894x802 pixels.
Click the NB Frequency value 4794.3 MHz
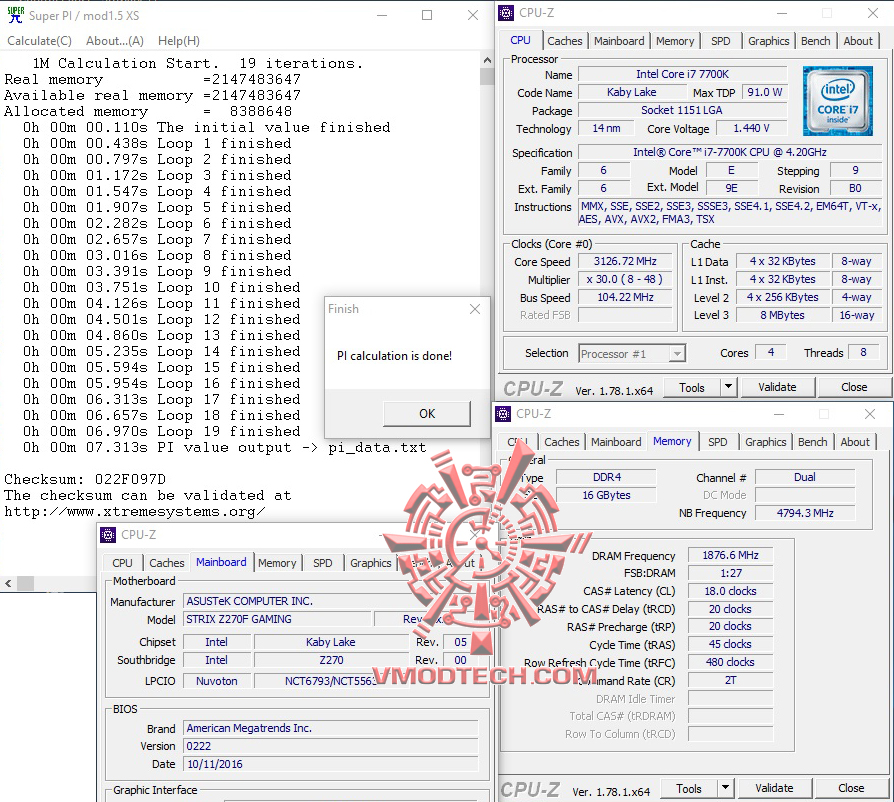click(x=804, y=513)
